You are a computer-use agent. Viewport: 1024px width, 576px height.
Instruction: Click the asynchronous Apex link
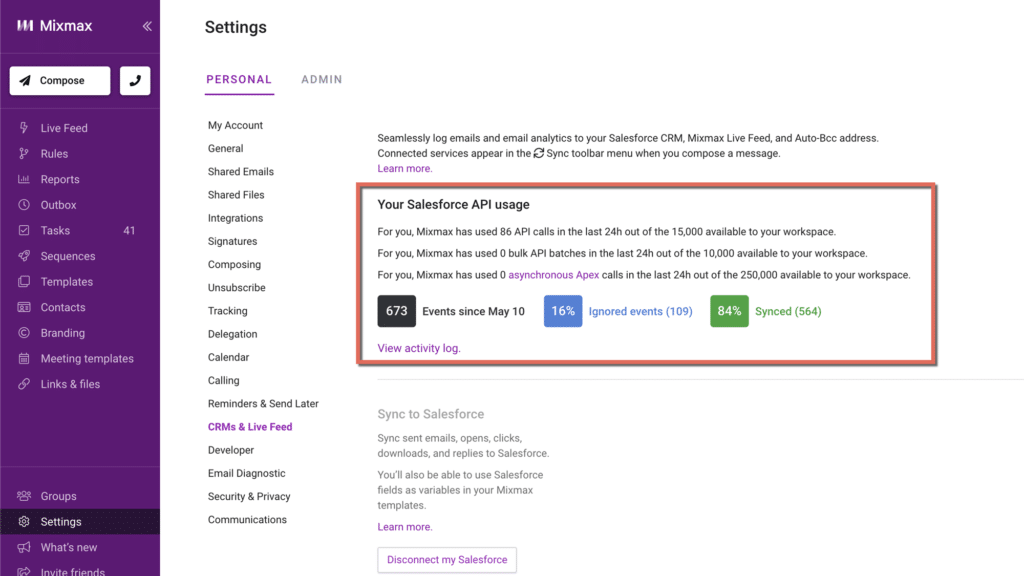pos(553,275)
